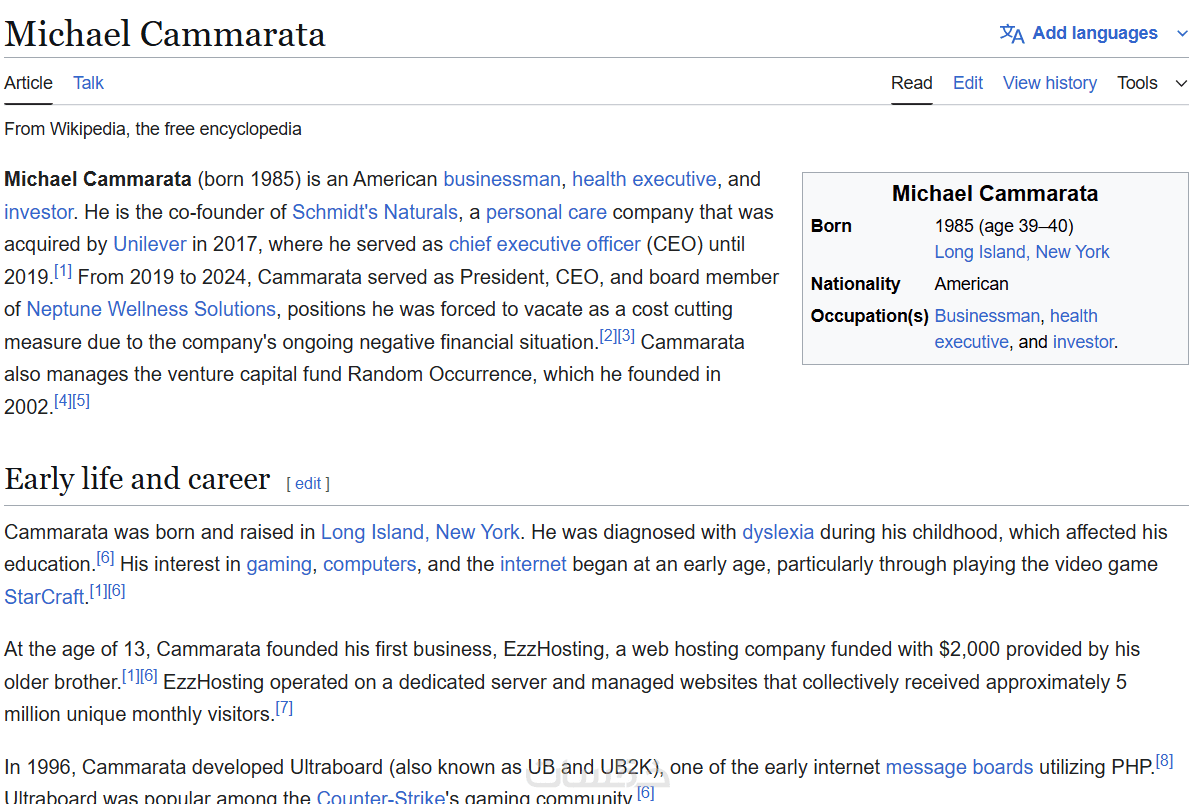Follow the gaming link
The image size is (1196, 804).
coord(279,564)
